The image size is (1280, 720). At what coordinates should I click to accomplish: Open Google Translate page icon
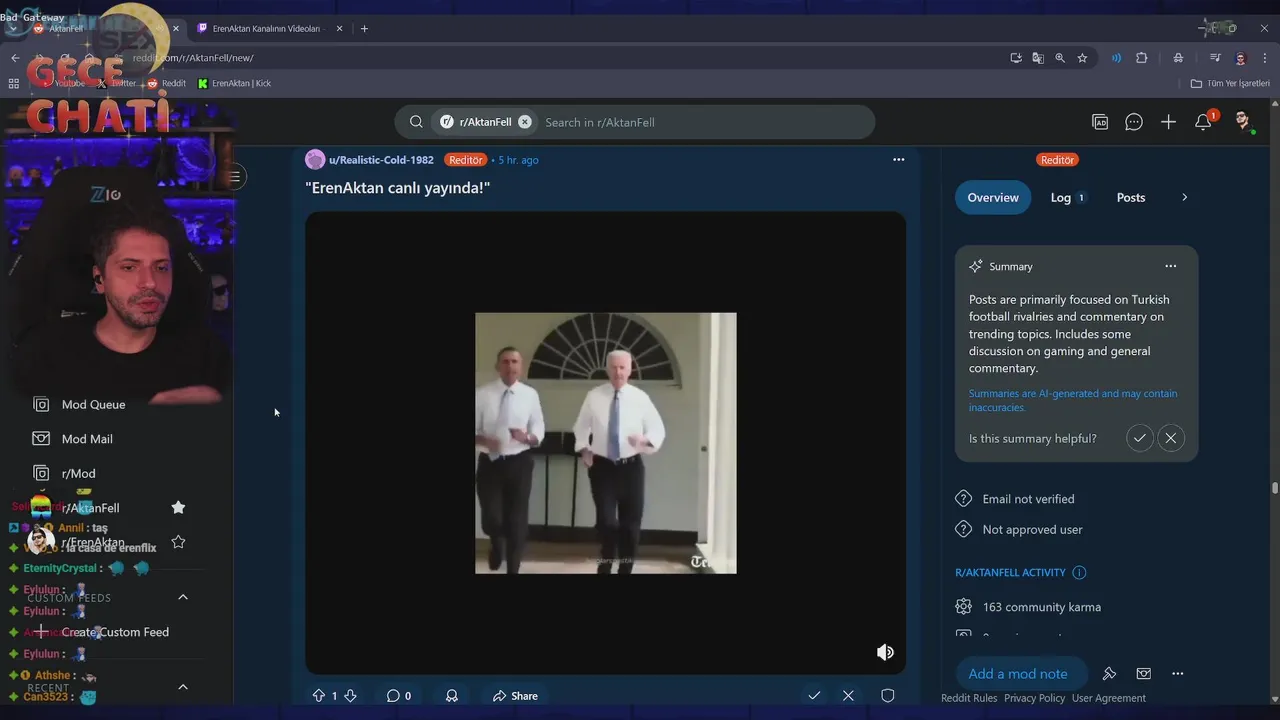(x=1038, y=58)
